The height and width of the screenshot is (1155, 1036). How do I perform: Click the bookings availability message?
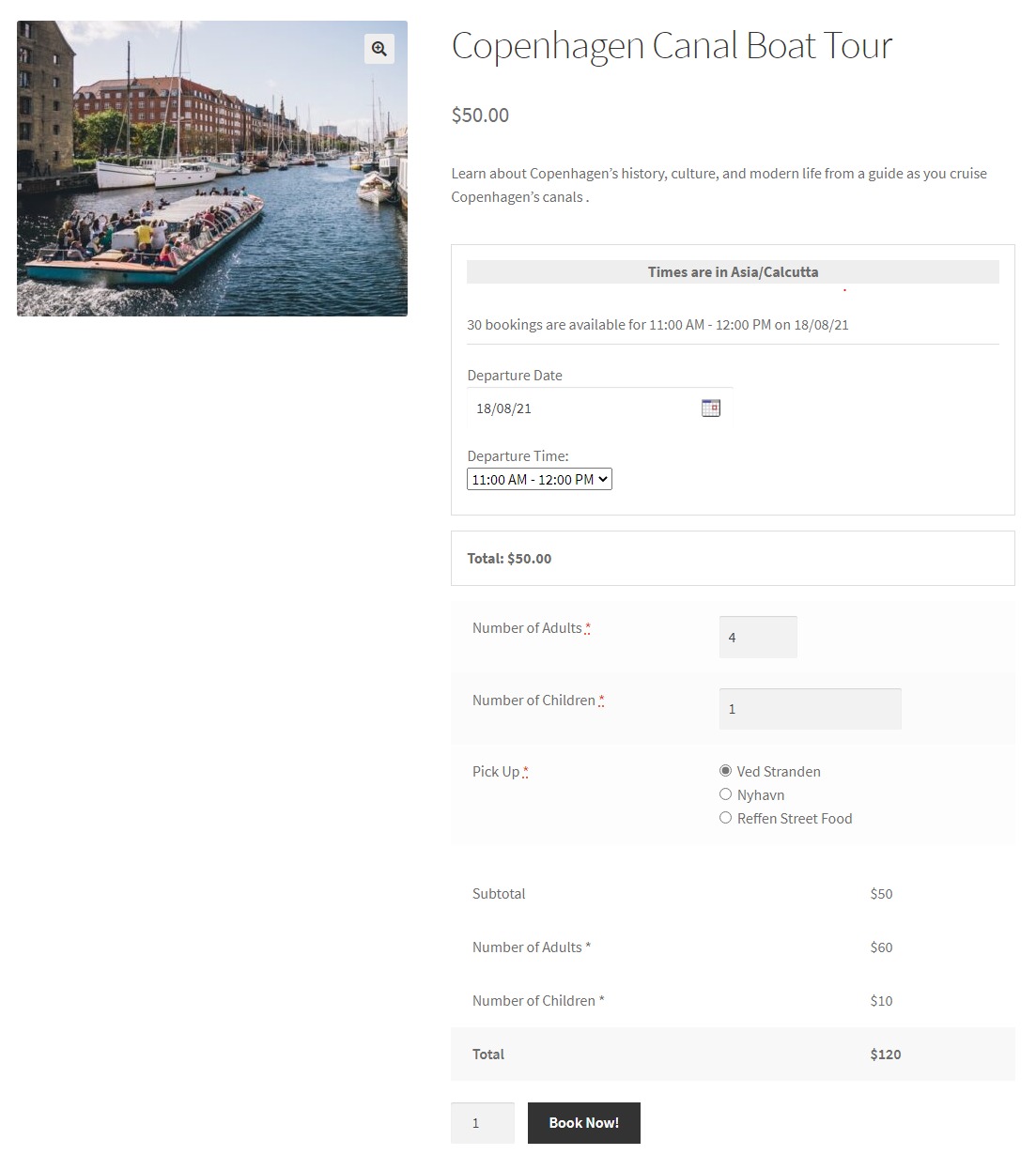(x=657, y=325)
